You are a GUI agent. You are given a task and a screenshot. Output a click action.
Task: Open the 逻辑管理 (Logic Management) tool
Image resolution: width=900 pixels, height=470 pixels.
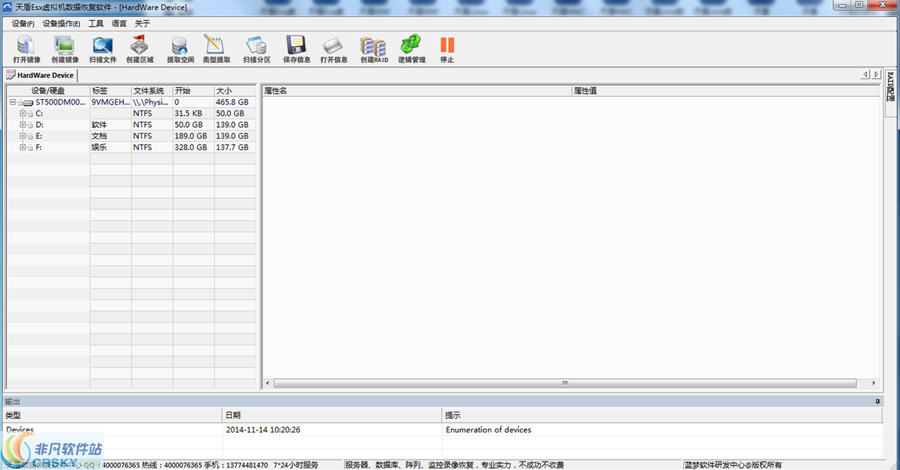coord(411,46)
